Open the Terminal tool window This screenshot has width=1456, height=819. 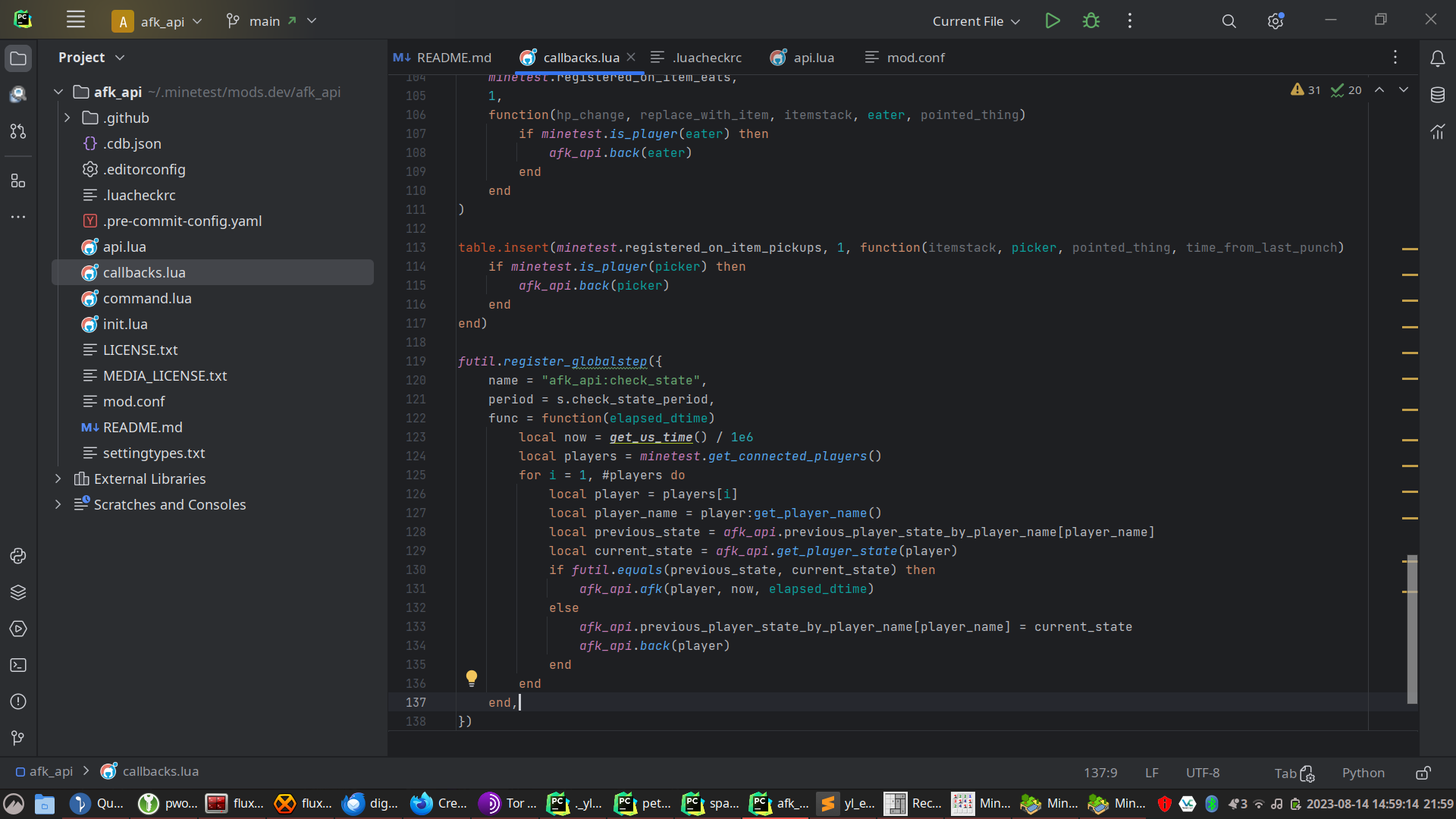pyautogui.click(x=18, y=665)
